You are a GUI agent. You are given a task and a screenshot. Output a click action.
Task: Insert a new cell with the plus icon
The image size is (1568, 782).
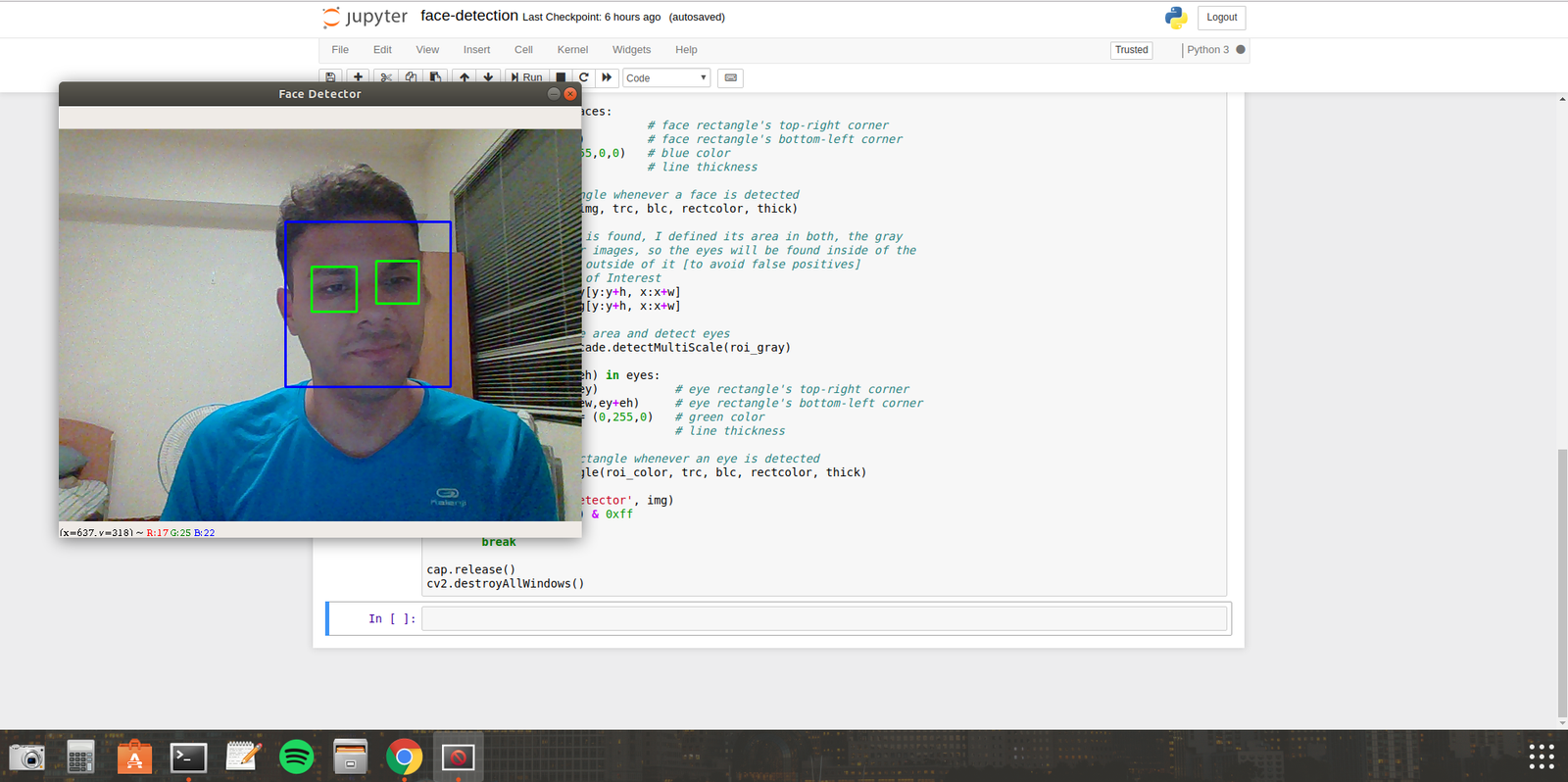[x=358, y=77]
